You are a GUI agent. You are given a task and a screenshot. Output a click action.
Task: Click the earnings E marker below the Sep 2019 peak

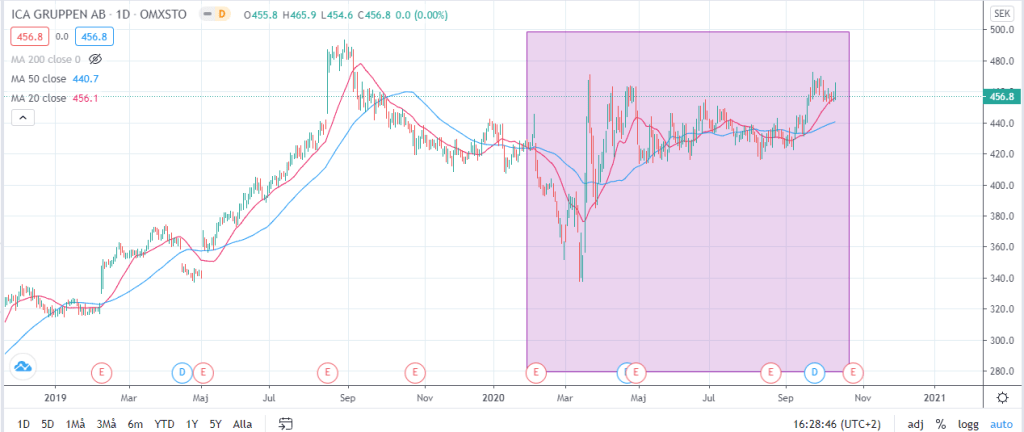pos(327,372)
